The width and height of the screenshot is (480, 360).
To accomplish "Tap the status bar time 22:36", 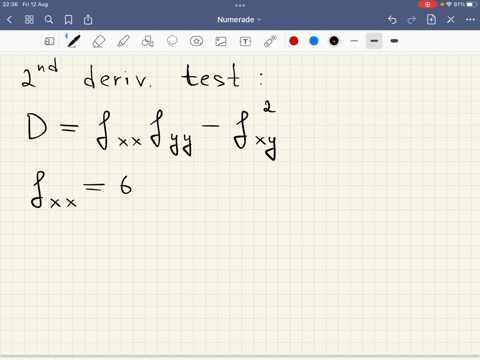I will tap(10, 4).
